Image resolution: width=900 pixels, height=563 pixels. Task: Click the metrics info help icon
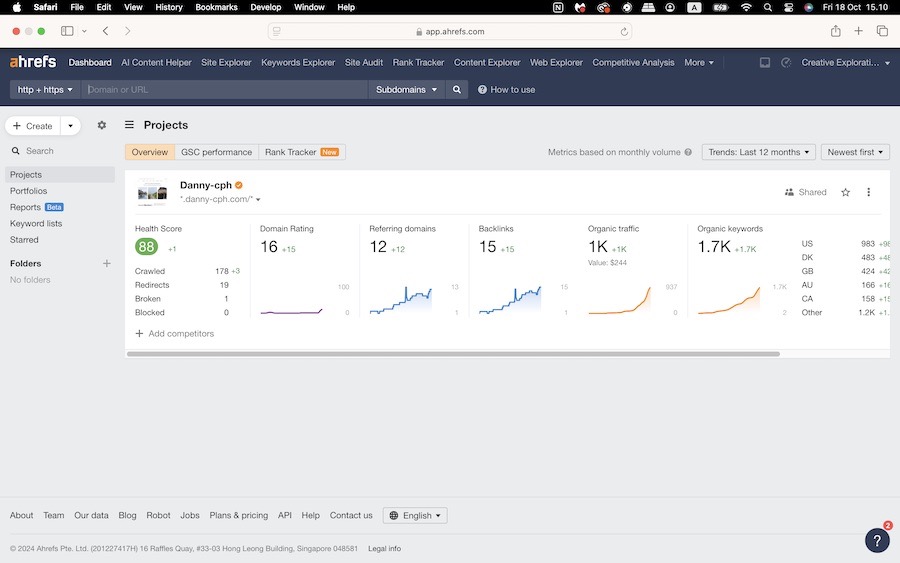(x=688, y=153)
